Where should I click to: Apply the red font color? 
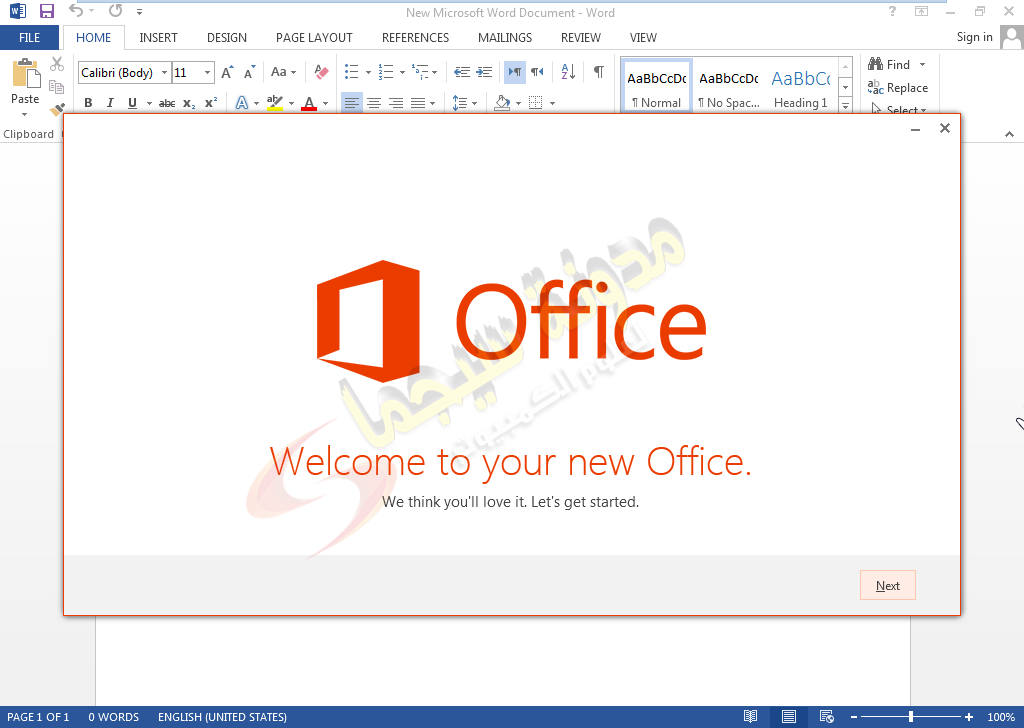[309, 103]
